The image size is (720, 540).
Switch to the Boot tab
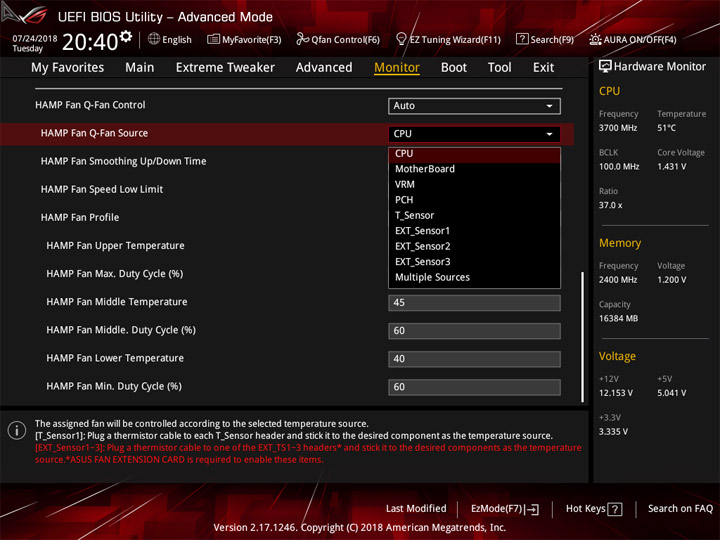point(454,68)
